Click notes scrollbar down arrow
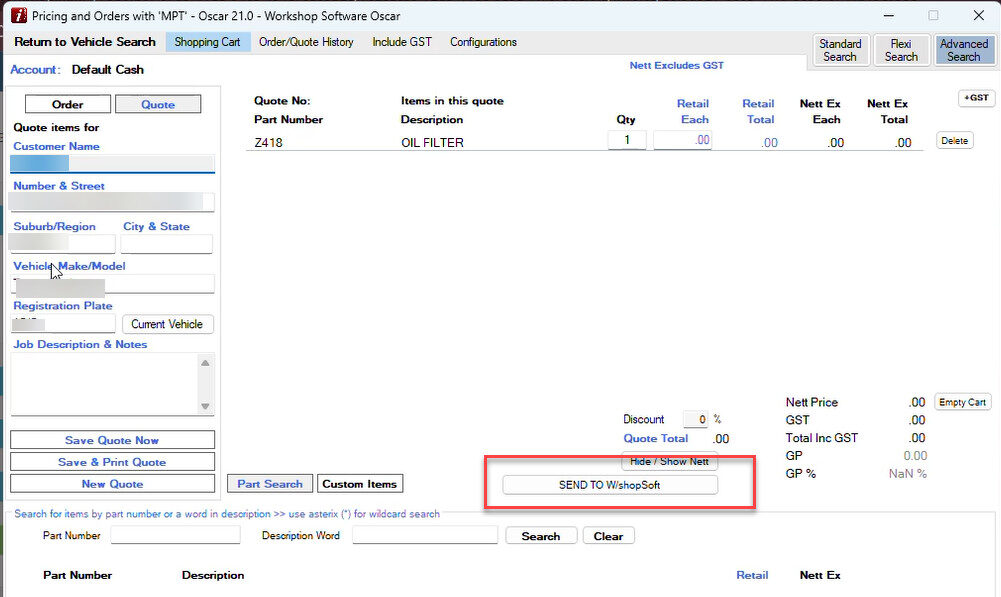1001x597 pixels. click(x=205, y=406)
